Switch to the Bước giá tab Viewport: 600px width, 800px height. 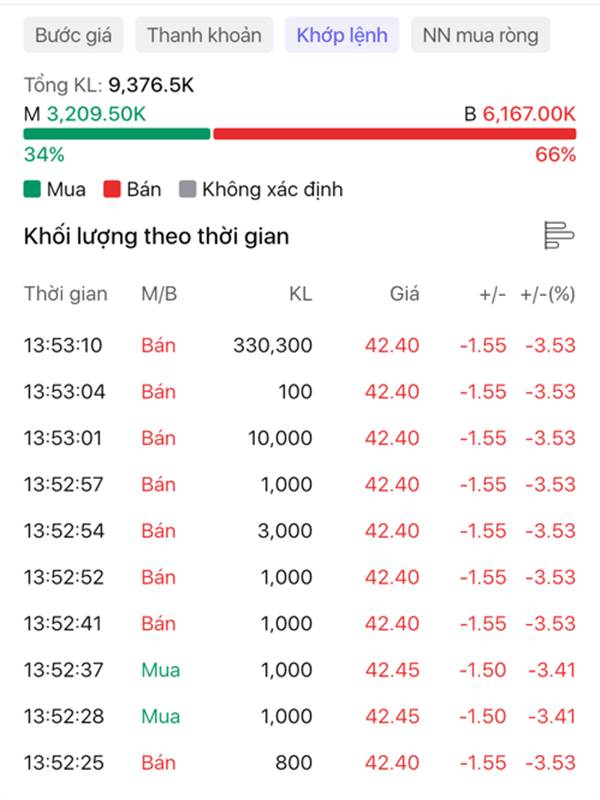pos(73,36)
